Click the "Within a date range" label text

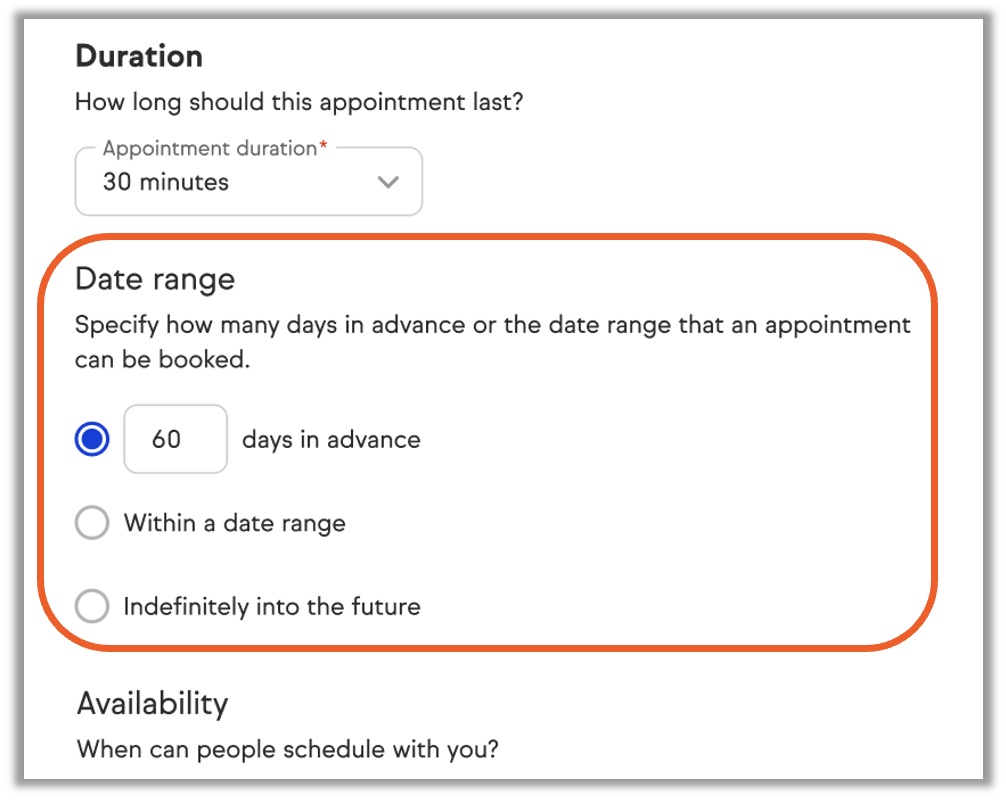pos(235,523)
